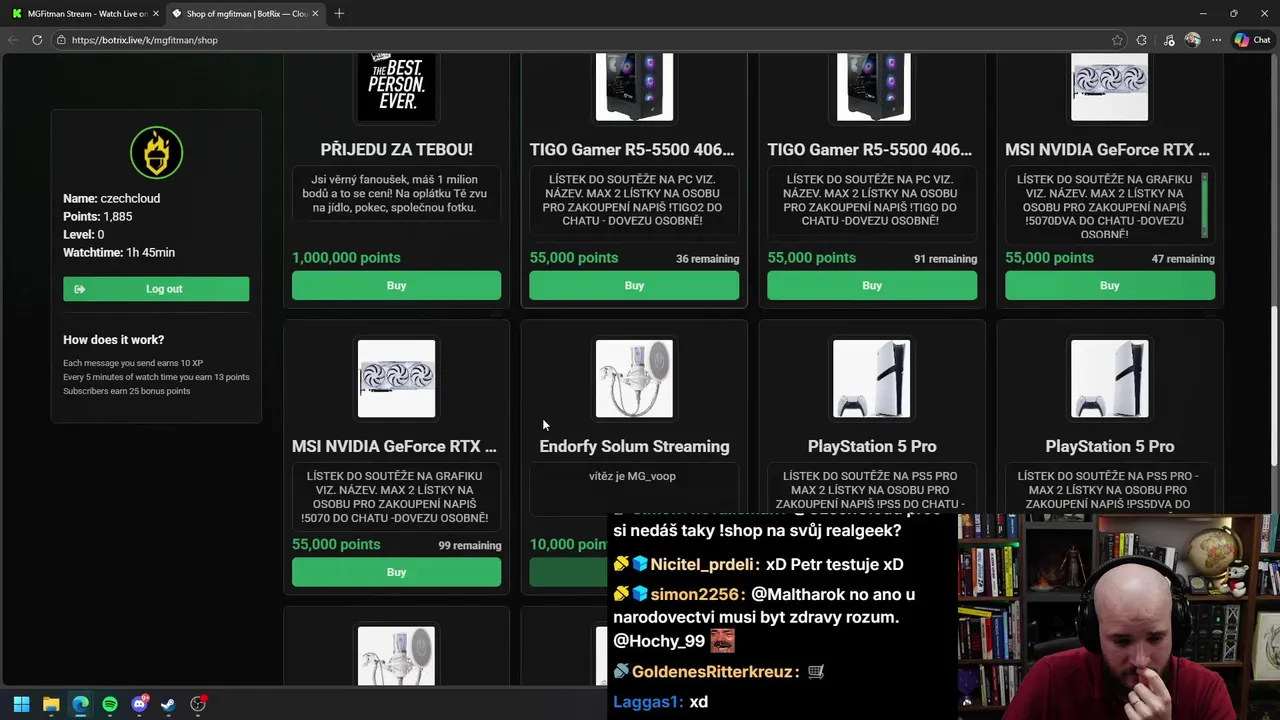Buy the TIGO Gamer item with 91 remaining
Viewport: 1280px width, 720px height.
(872, 286)
